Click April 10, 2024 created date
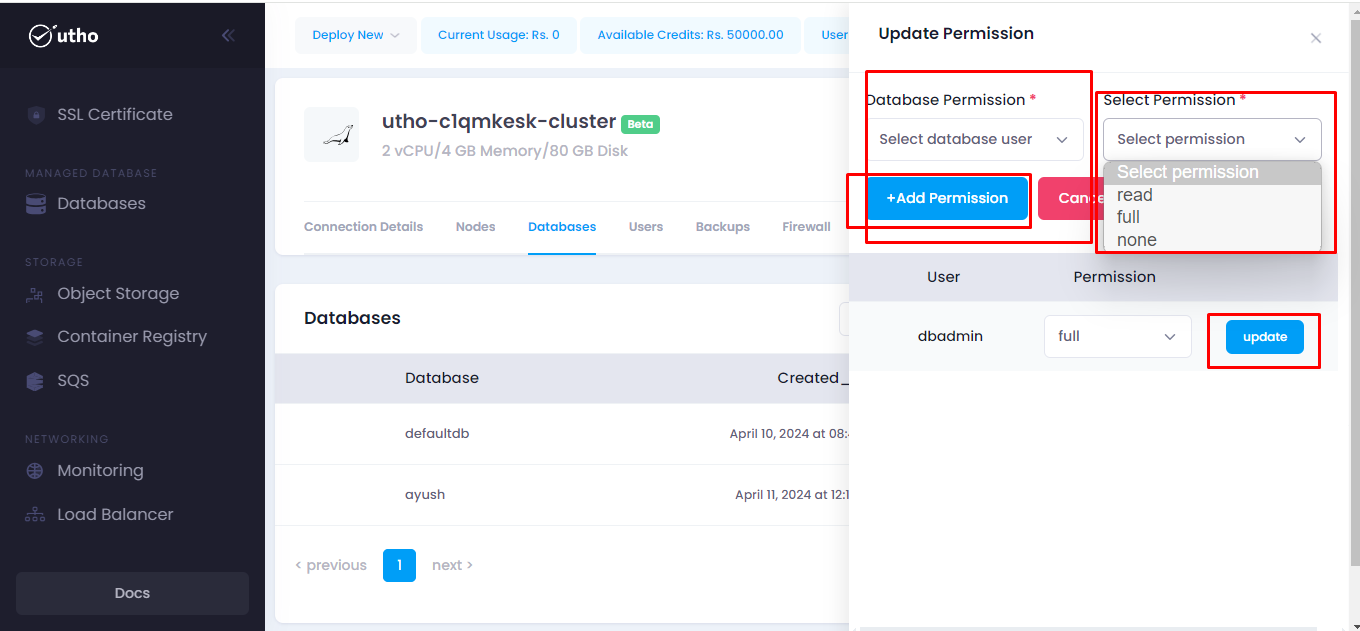This screenshot has height=631, width=1360. [x=789, y=434]
